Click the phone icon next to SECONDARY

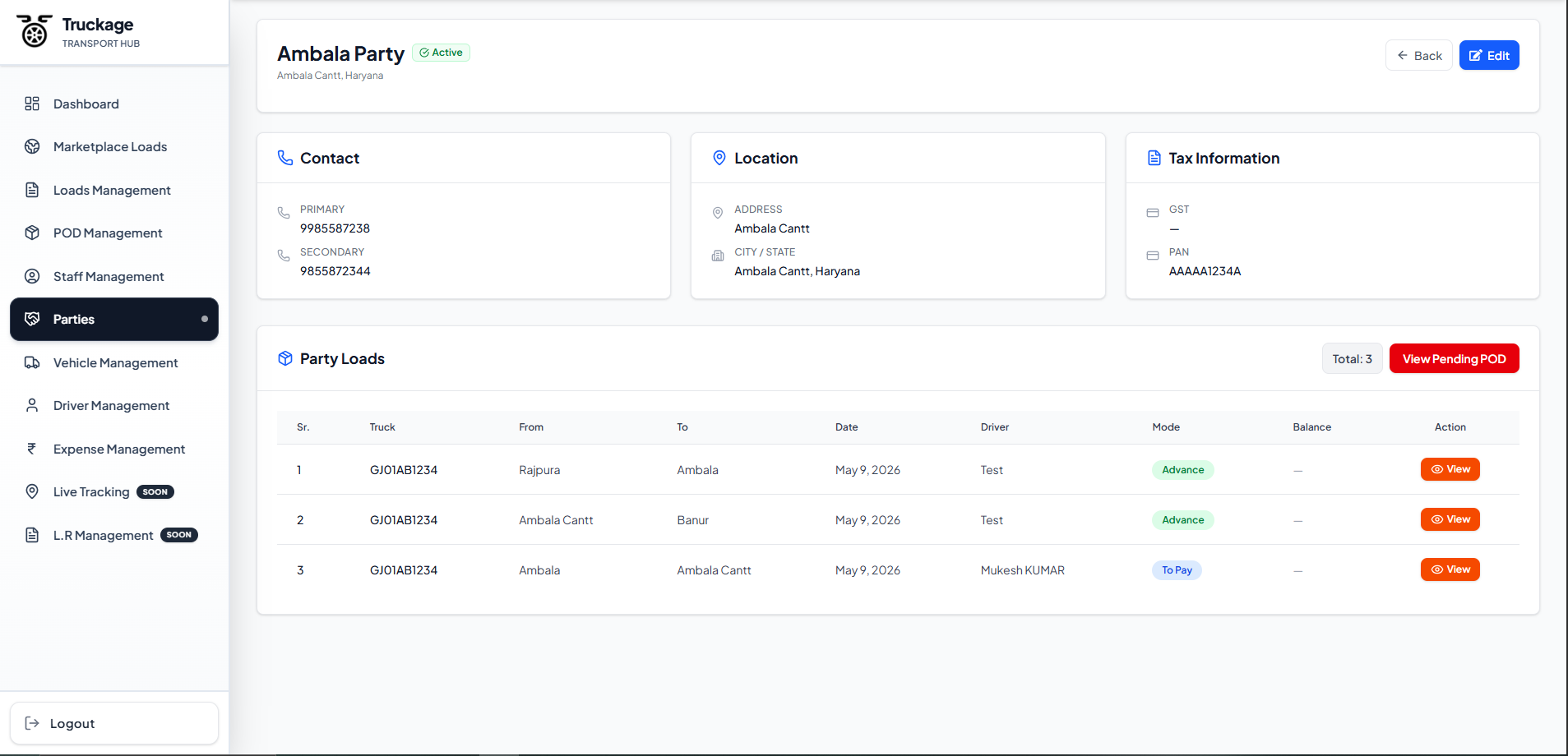click(x=284, y=256)
